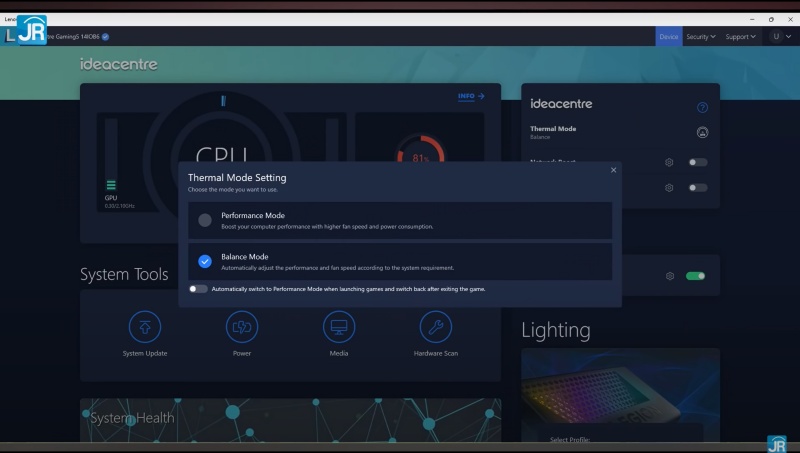Click the System Health banner
The width and height of the screenshot is (800, 453).
coord(290,420)
